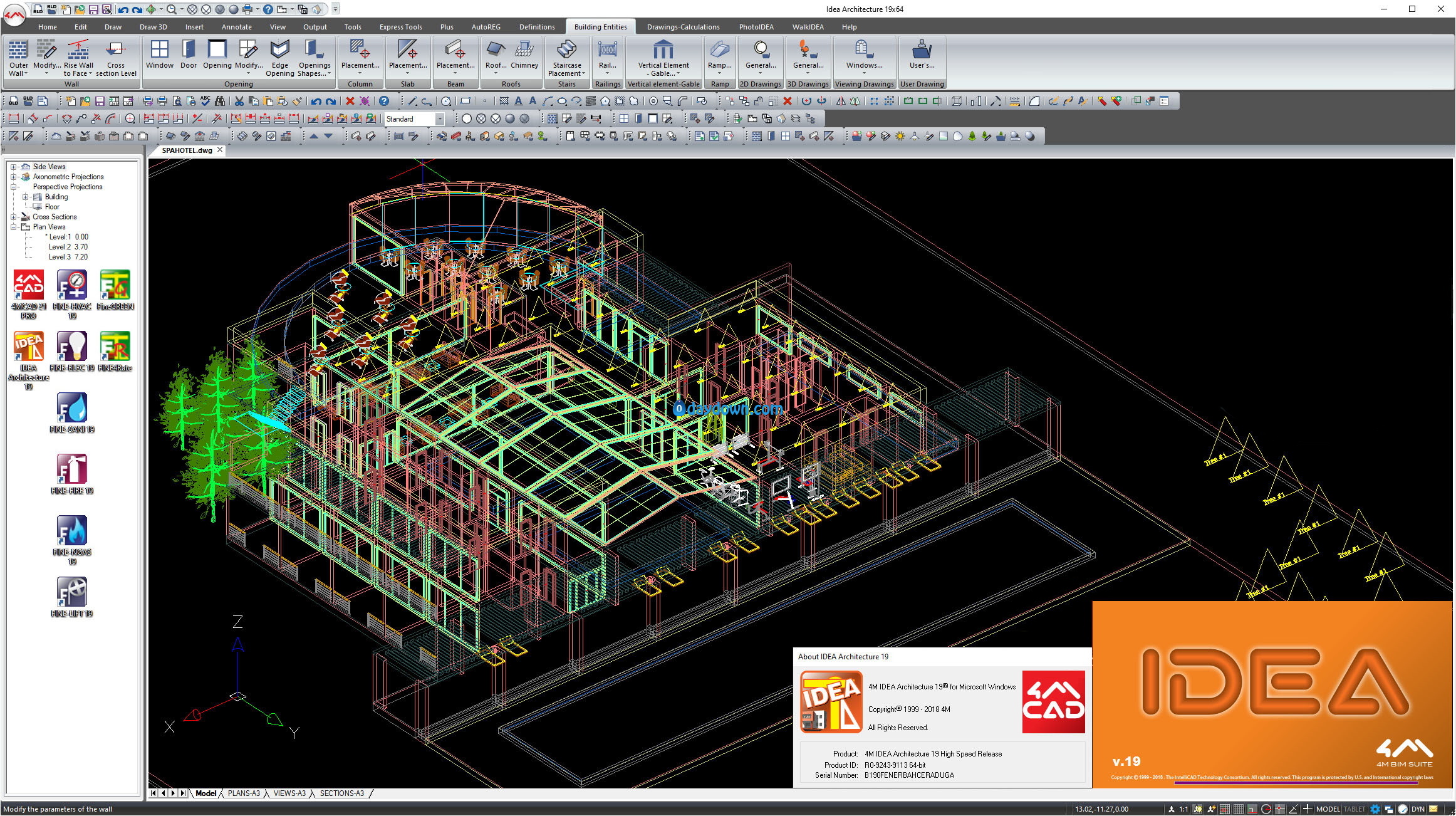Select Level:3 7.20 plan view
This screenshot has height=816, width=1456.
click(68, 257)
